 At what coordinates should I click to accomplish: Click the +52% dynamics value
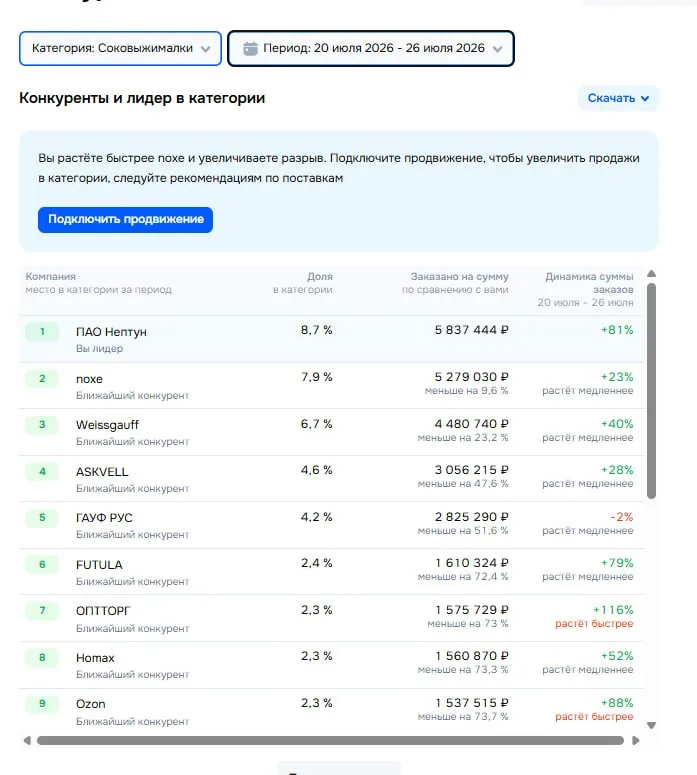(x=617, y=655)
